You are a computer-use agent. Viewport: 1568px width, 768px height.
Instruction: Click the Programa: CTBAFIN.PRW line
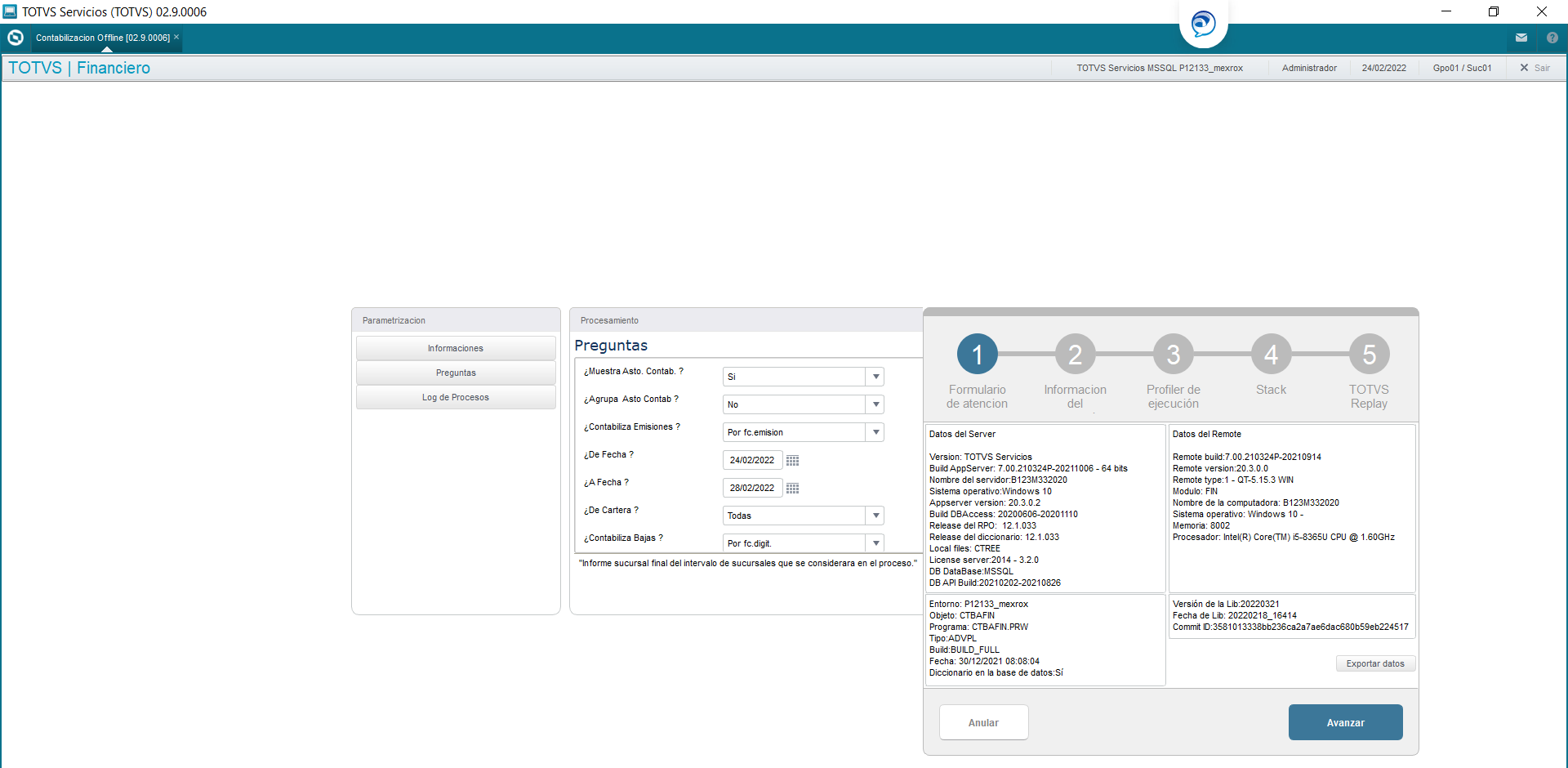click(x=978, y=627)
